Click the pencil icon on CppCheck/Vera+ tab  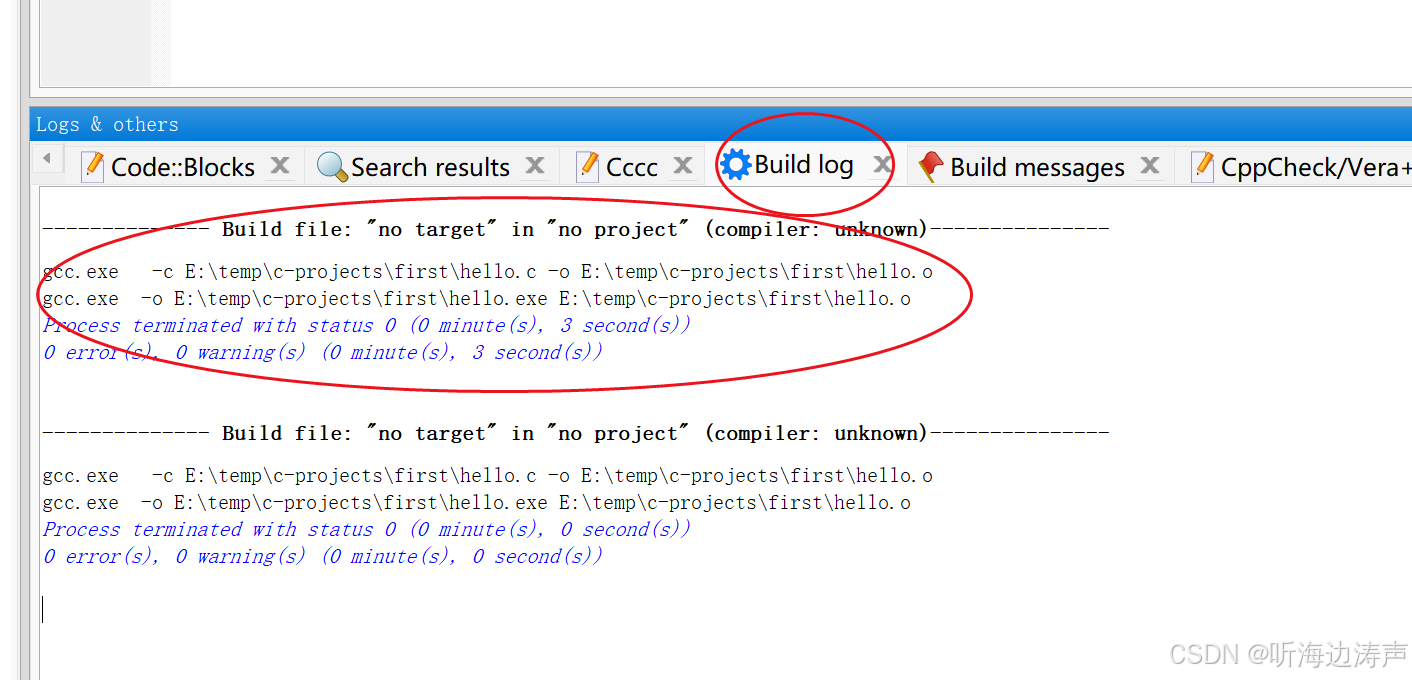(1201, 166)
